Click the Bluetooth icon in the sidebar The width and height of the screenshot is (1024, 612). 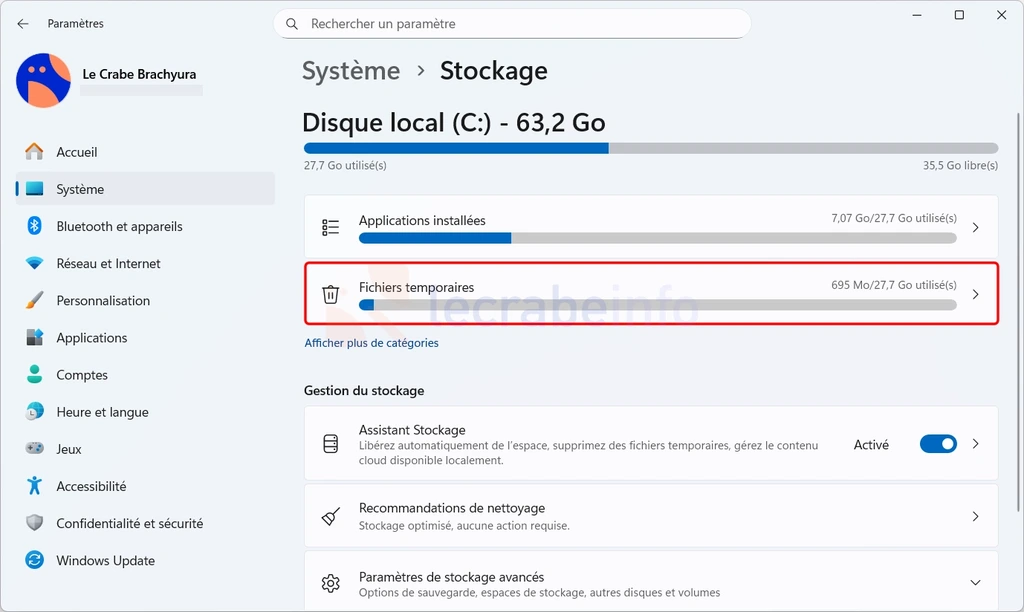pos(34,226)
